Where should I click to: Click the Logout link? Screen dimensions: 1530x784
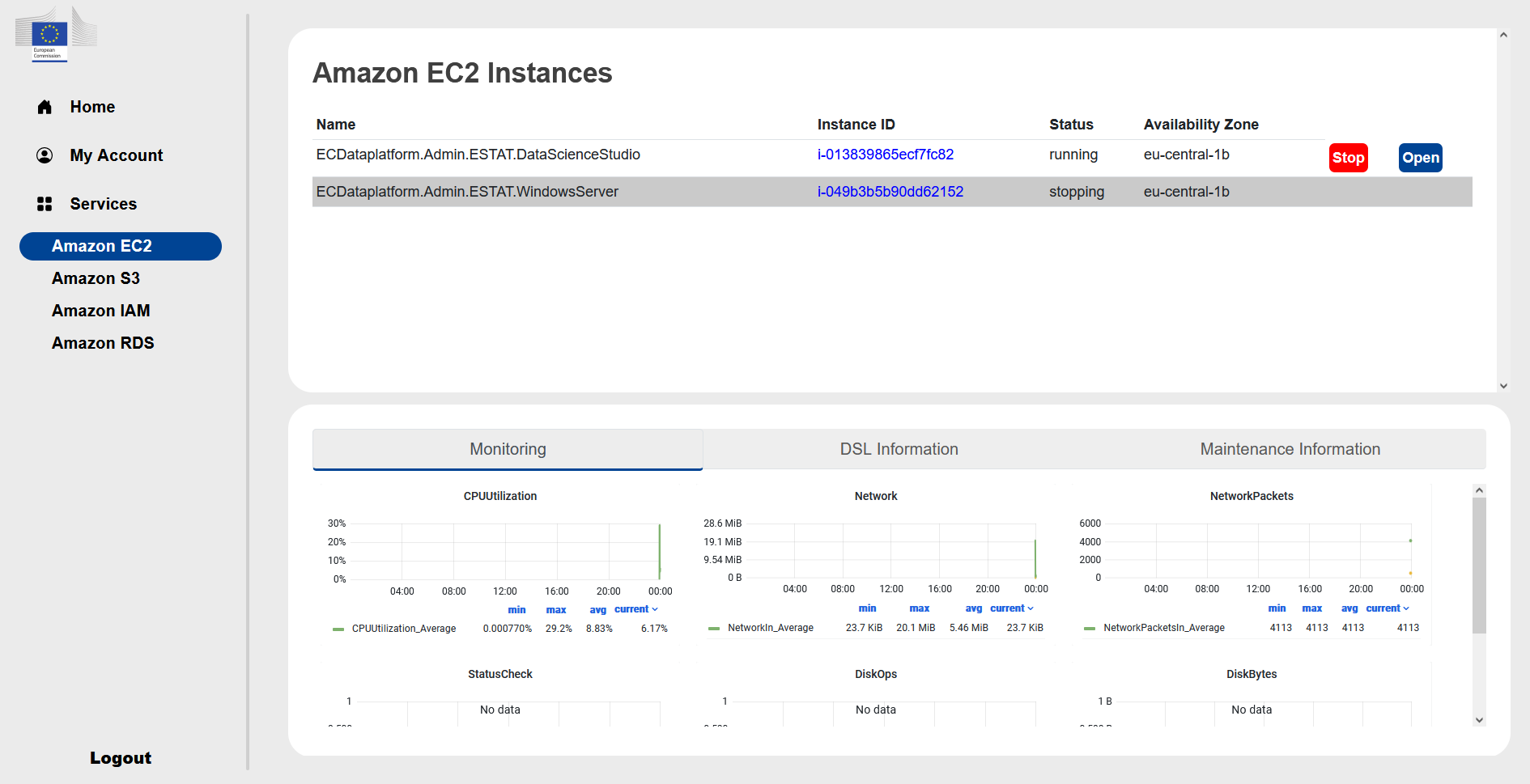pos(121,758)
